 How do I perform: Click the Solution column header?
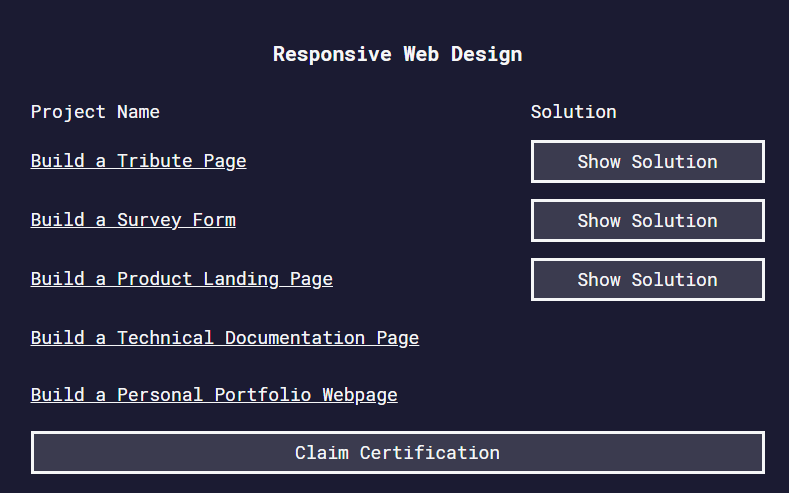(574, 112)
